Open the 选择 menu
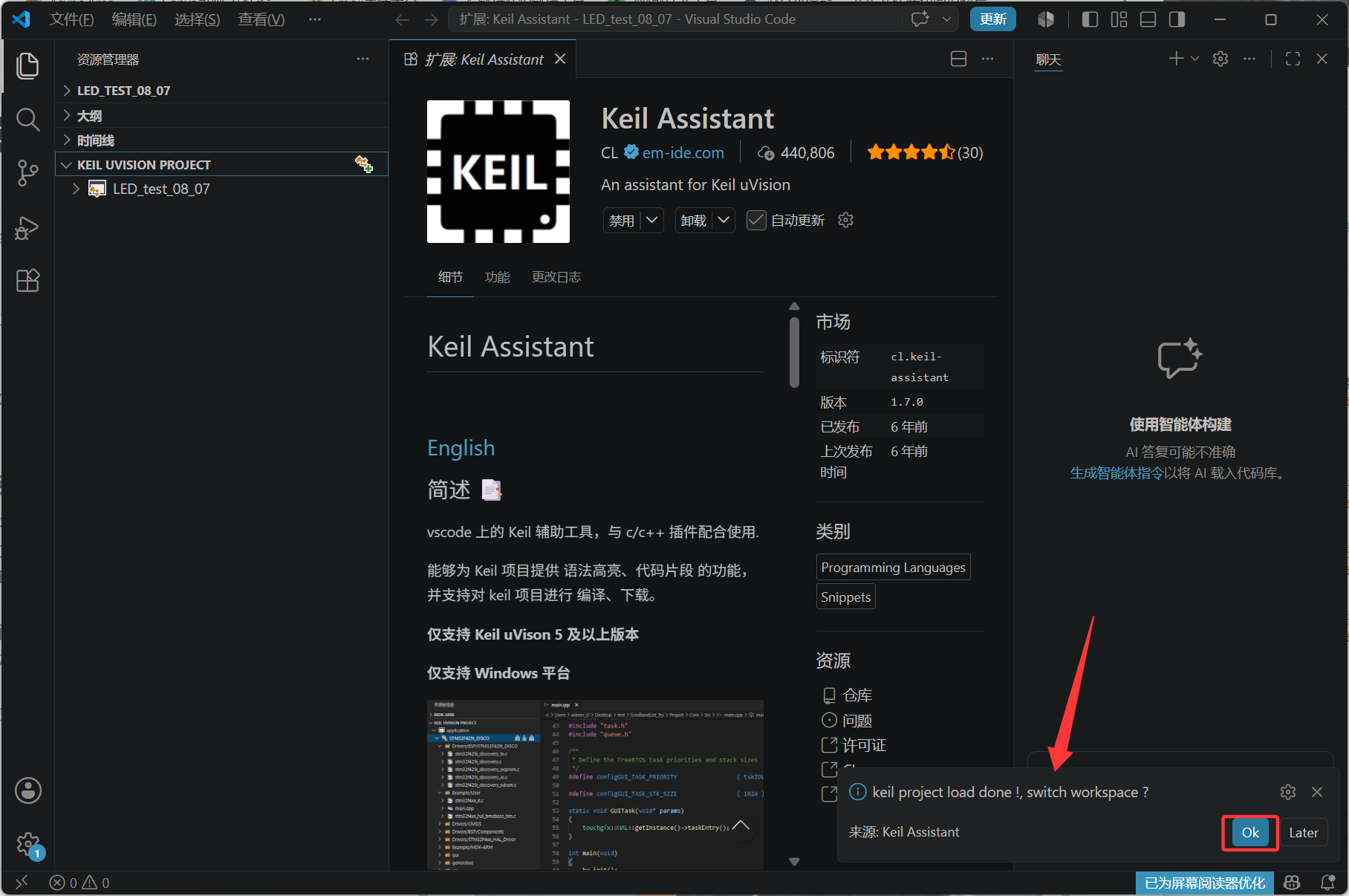 pos(197,19)
